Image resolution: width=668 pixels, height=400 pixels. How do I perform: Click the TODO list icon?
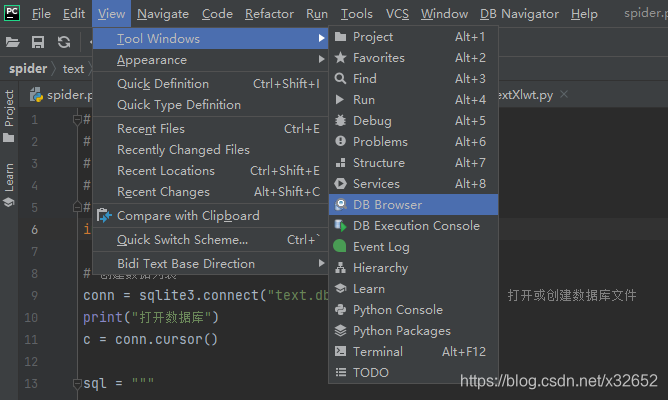pos(340,372)
